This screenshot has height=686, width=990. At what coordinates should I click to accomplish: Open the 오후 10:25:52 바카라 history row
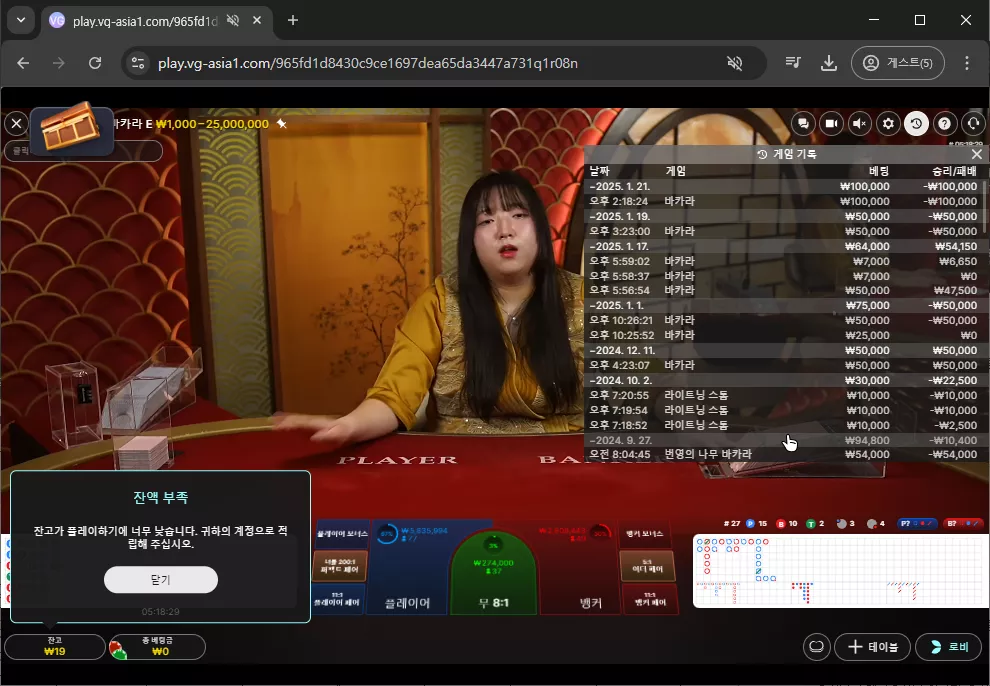783,335
